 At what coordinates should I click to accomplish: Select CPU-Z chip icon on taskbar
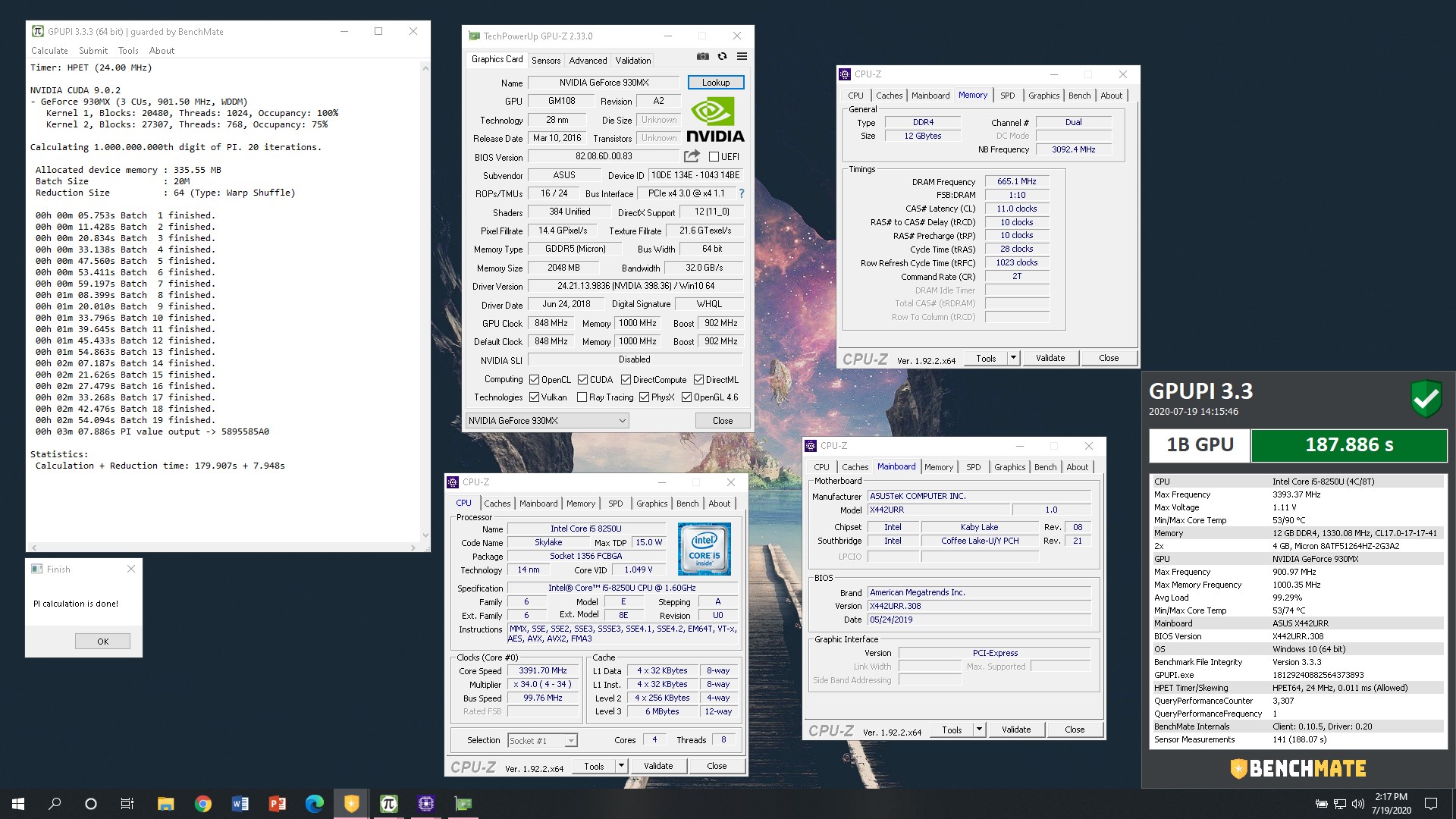coord(425,803)
